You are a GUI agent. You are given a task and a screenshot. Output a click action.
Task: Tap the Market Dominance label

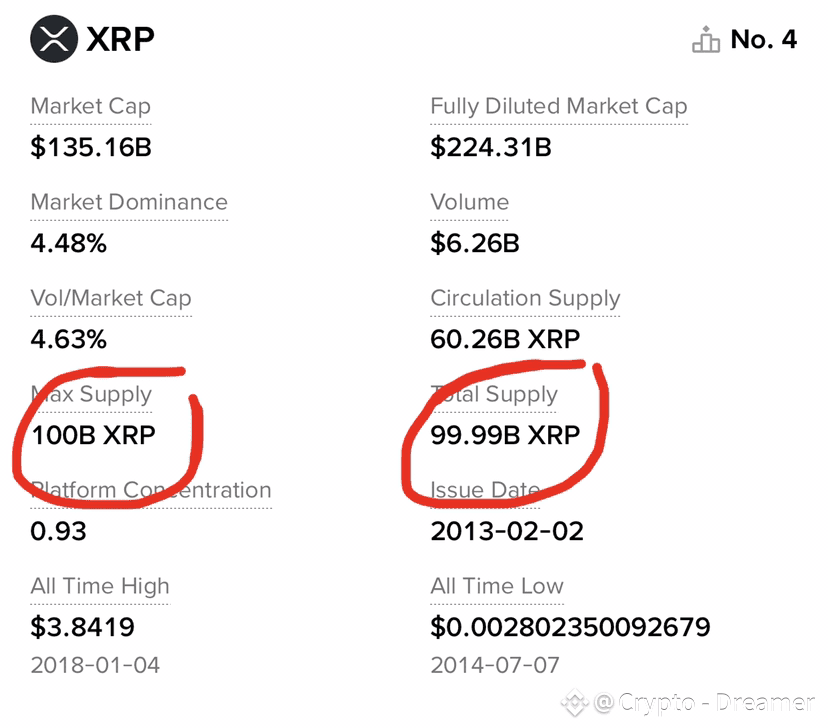pos(129,202)
